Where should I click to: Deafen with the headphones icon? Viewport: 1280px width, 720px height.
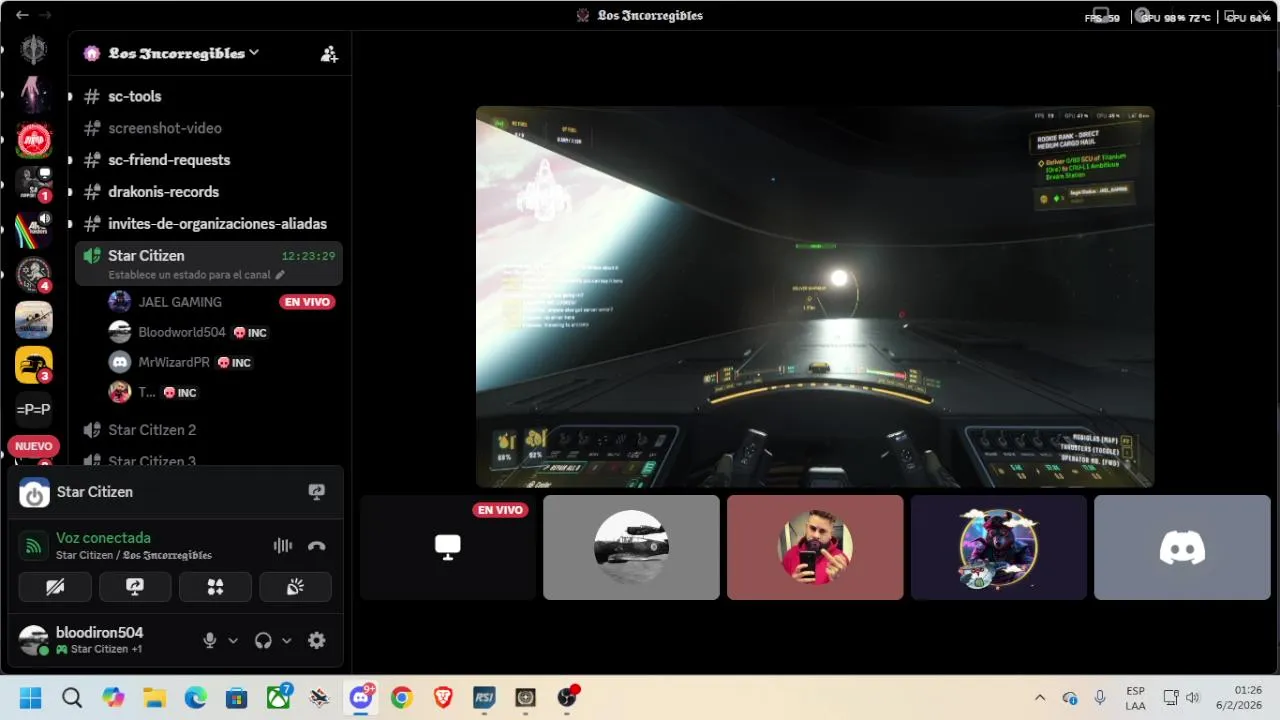coord(263,641)
